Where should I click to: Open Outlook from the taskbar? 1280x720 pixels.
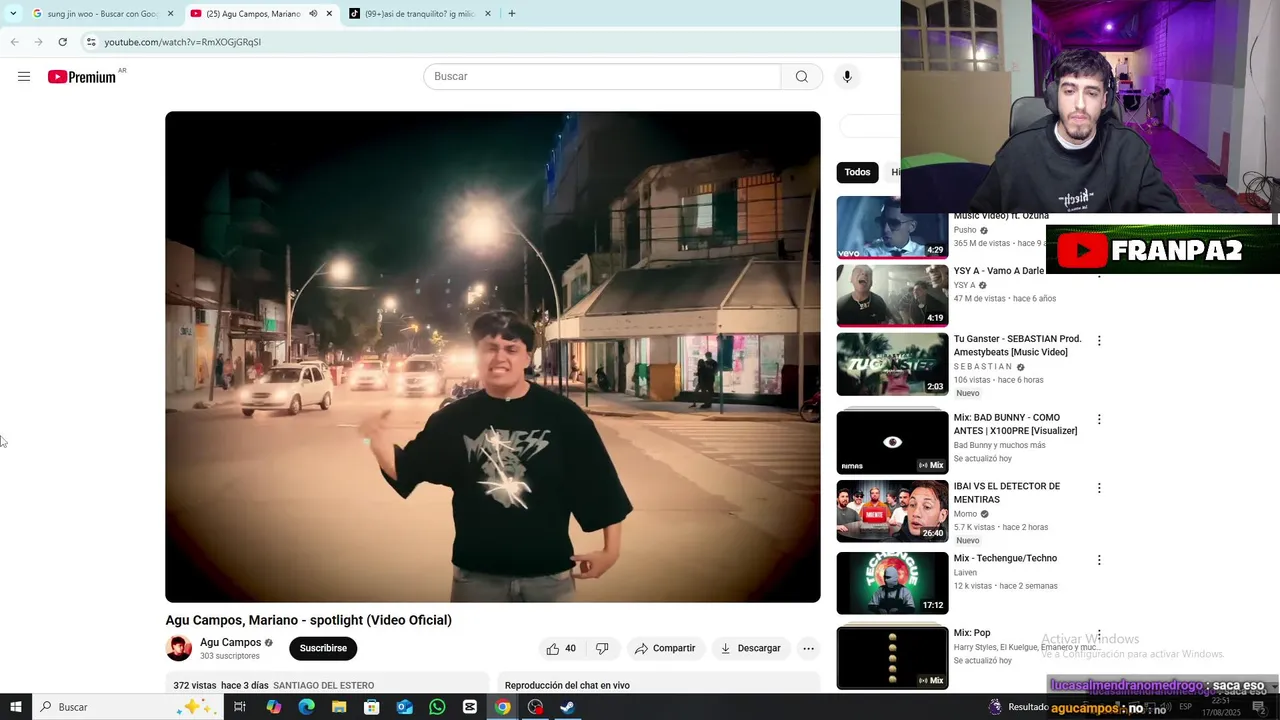pos(404,707)
